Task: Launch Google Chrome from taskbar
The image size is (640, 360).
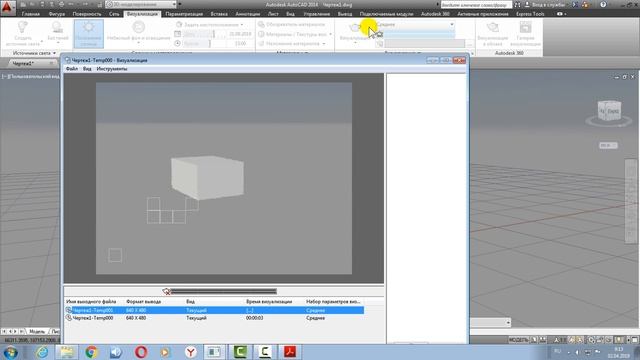Action: [91, 352]
